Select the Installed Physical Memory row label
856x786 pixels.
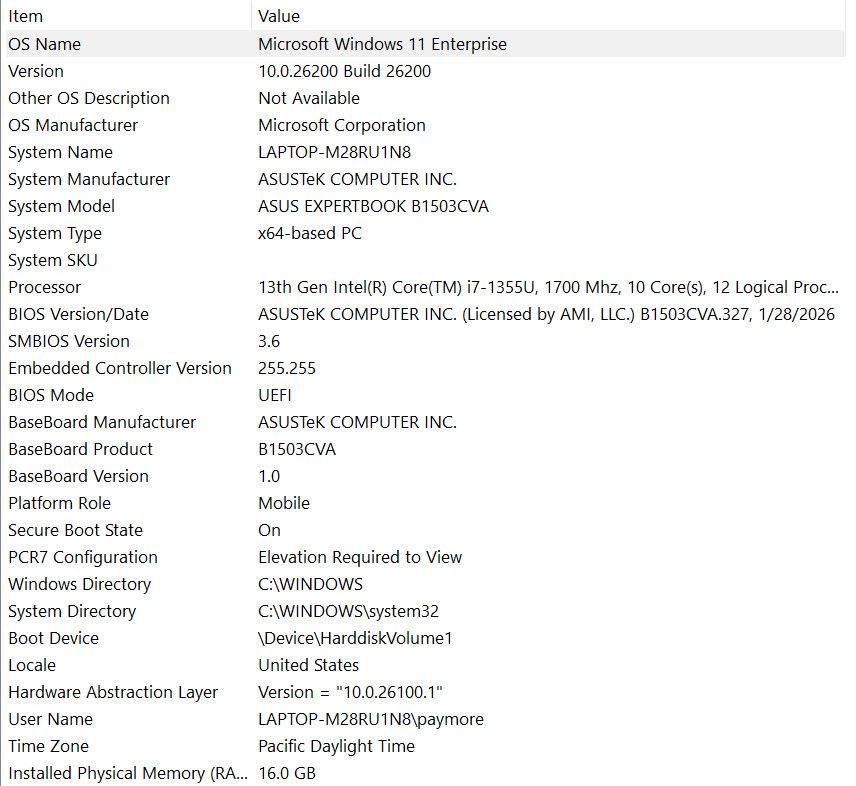(x=128, y=773)
